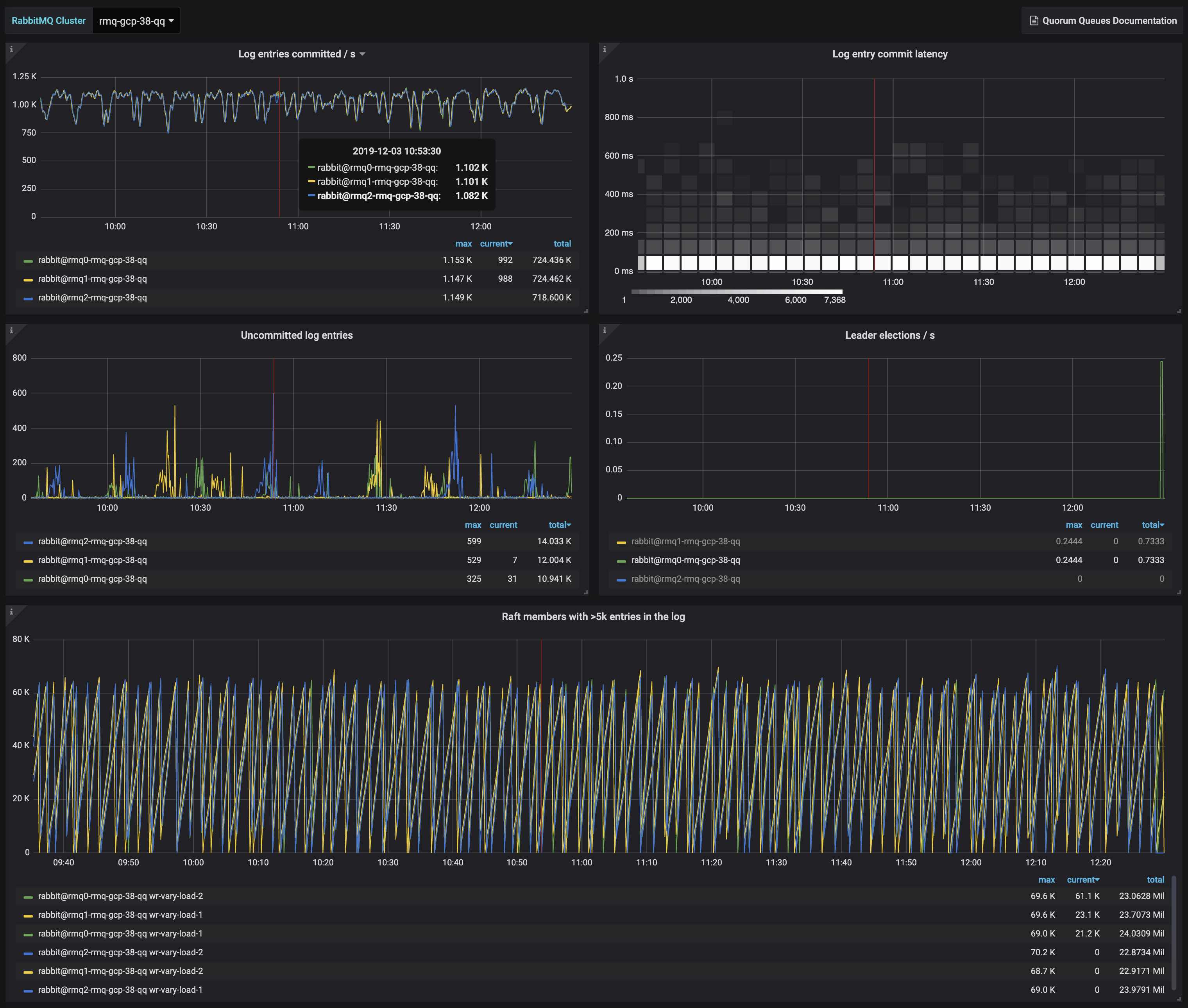Viewport: 1188px width, 1008px height.
Task: Toggle rmq1 series in Uncommitted log entries legend
Action: [x=92, y=560]
